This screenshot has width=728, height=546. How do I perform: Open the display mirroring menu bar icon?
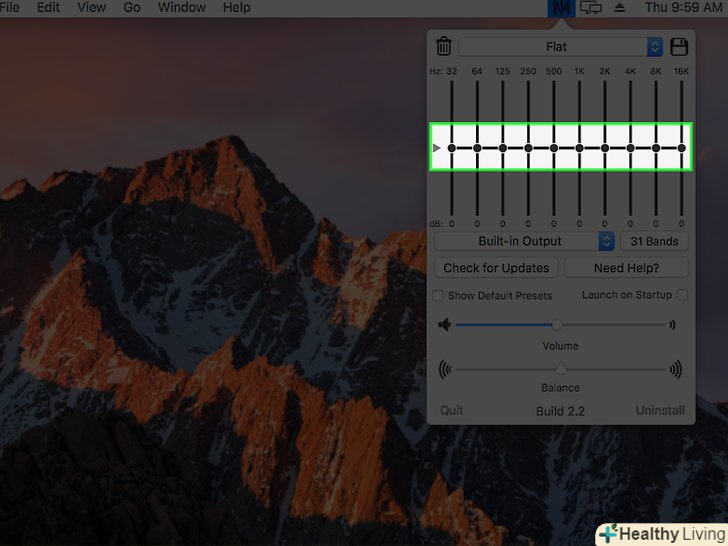click(x=591, y=8)
